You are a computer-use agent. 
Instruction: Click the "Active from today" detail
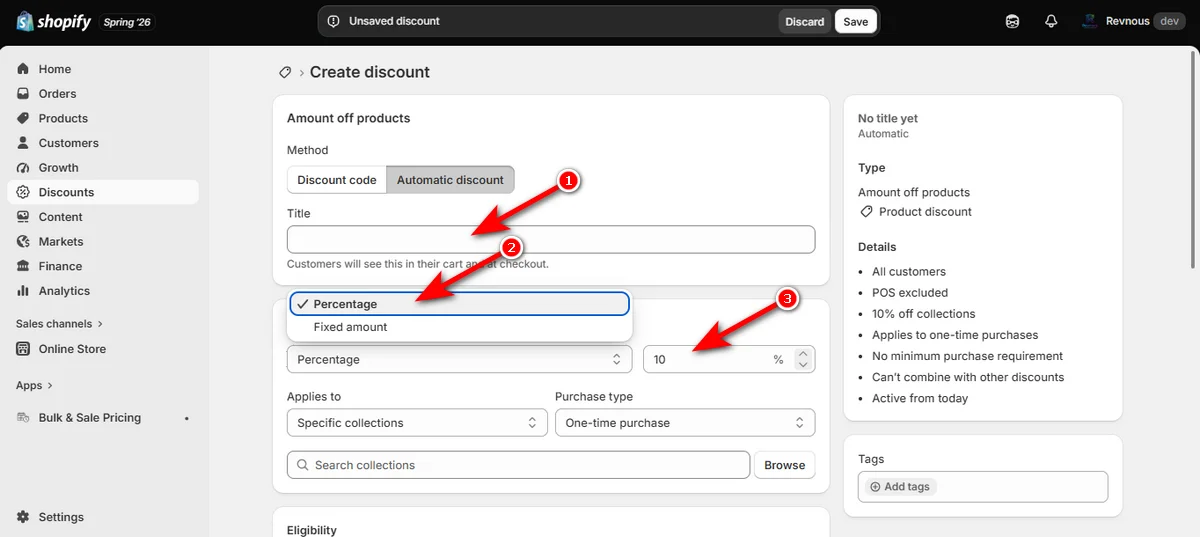point(920,398)
